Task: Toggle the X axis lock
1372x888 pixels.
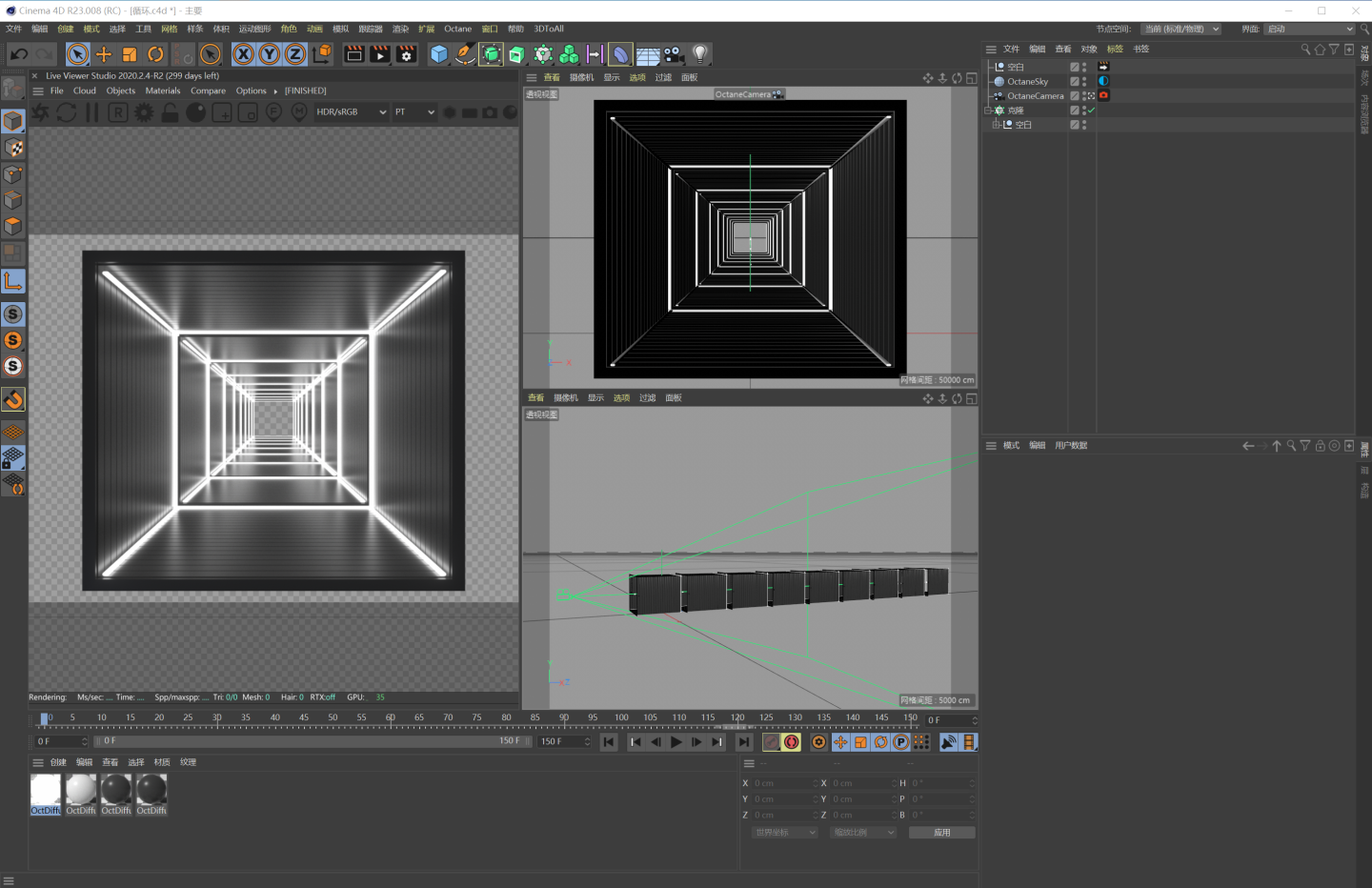Action: (244, 54)
